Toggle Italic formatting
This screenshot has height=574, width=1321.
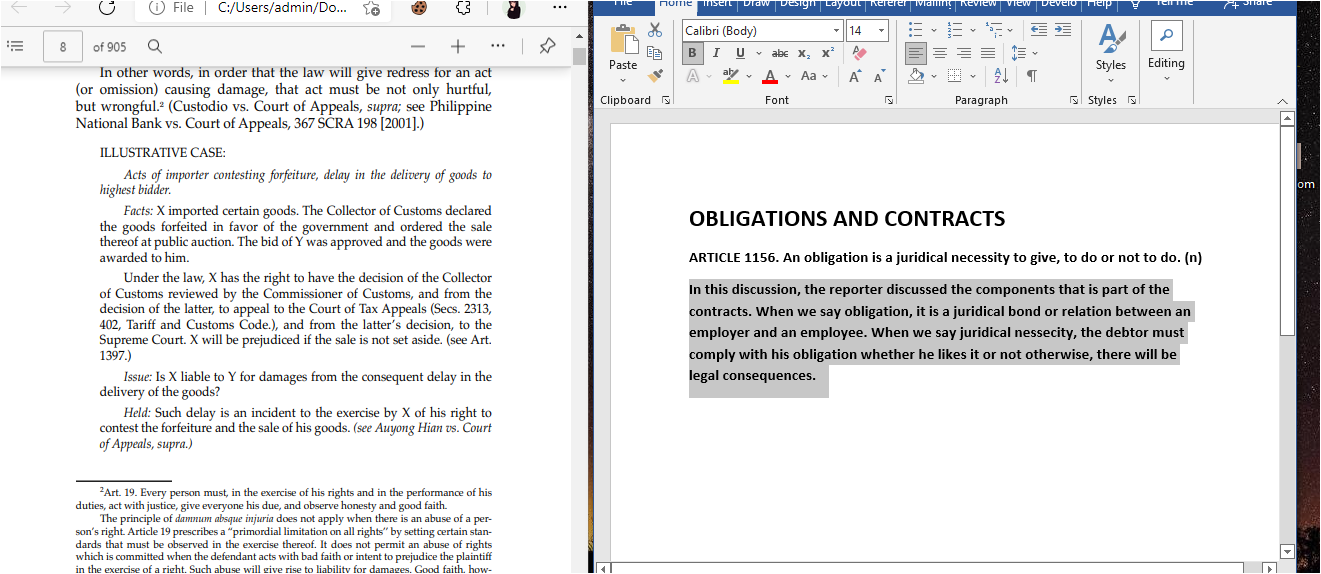(716, 53)
